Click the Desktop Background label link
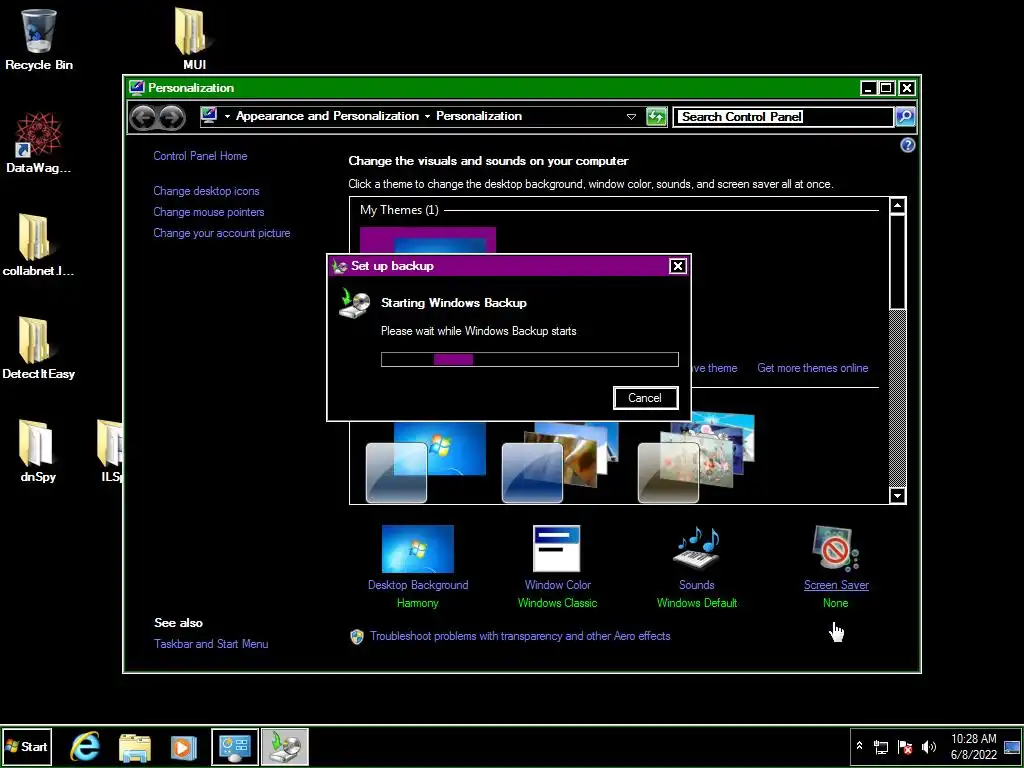1024x768 pixels. pyautogui.click(x=418, y=584)
